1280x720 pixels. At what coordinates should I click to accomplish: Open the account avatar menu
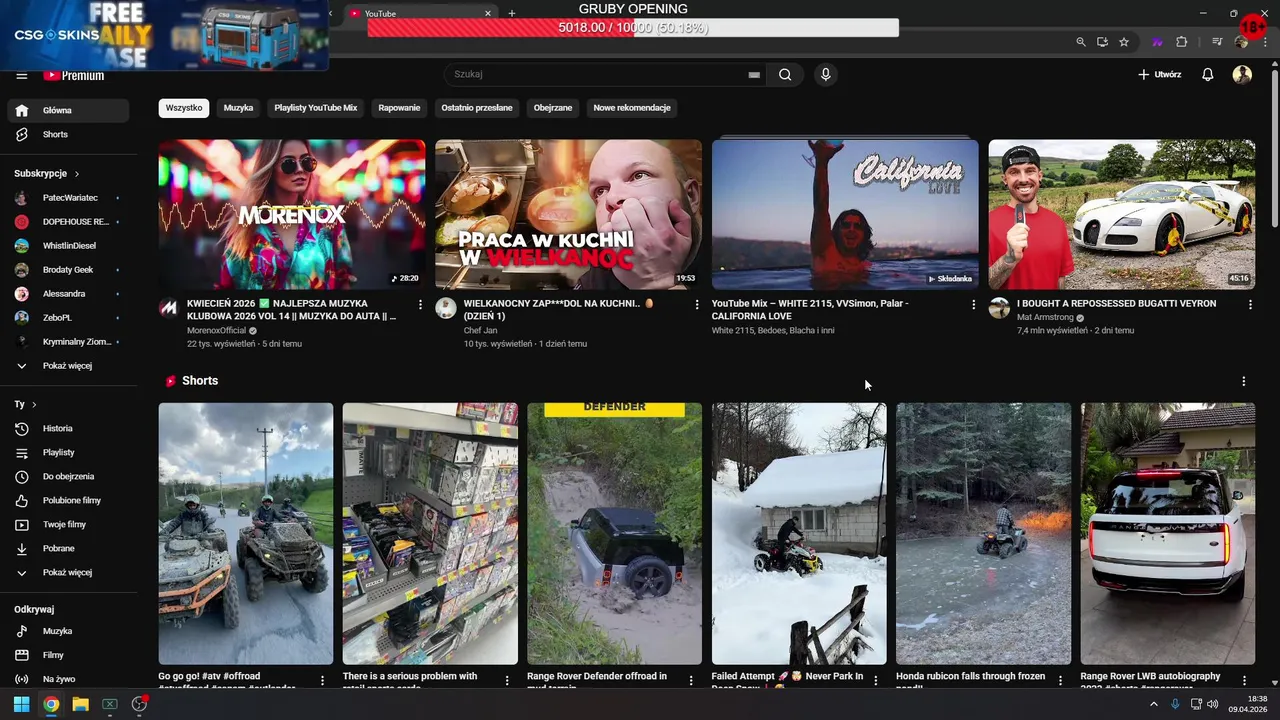[1242, 74]
